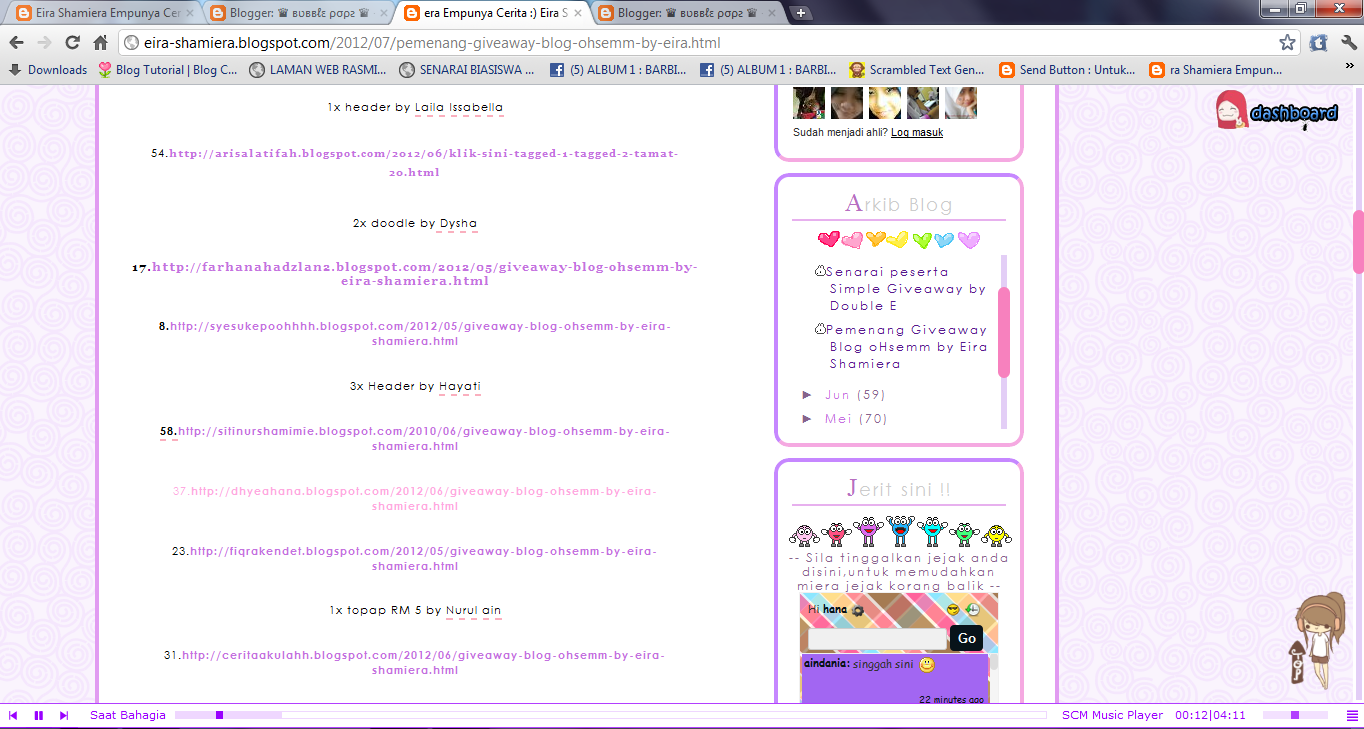Reload the current page

[72, 43]
